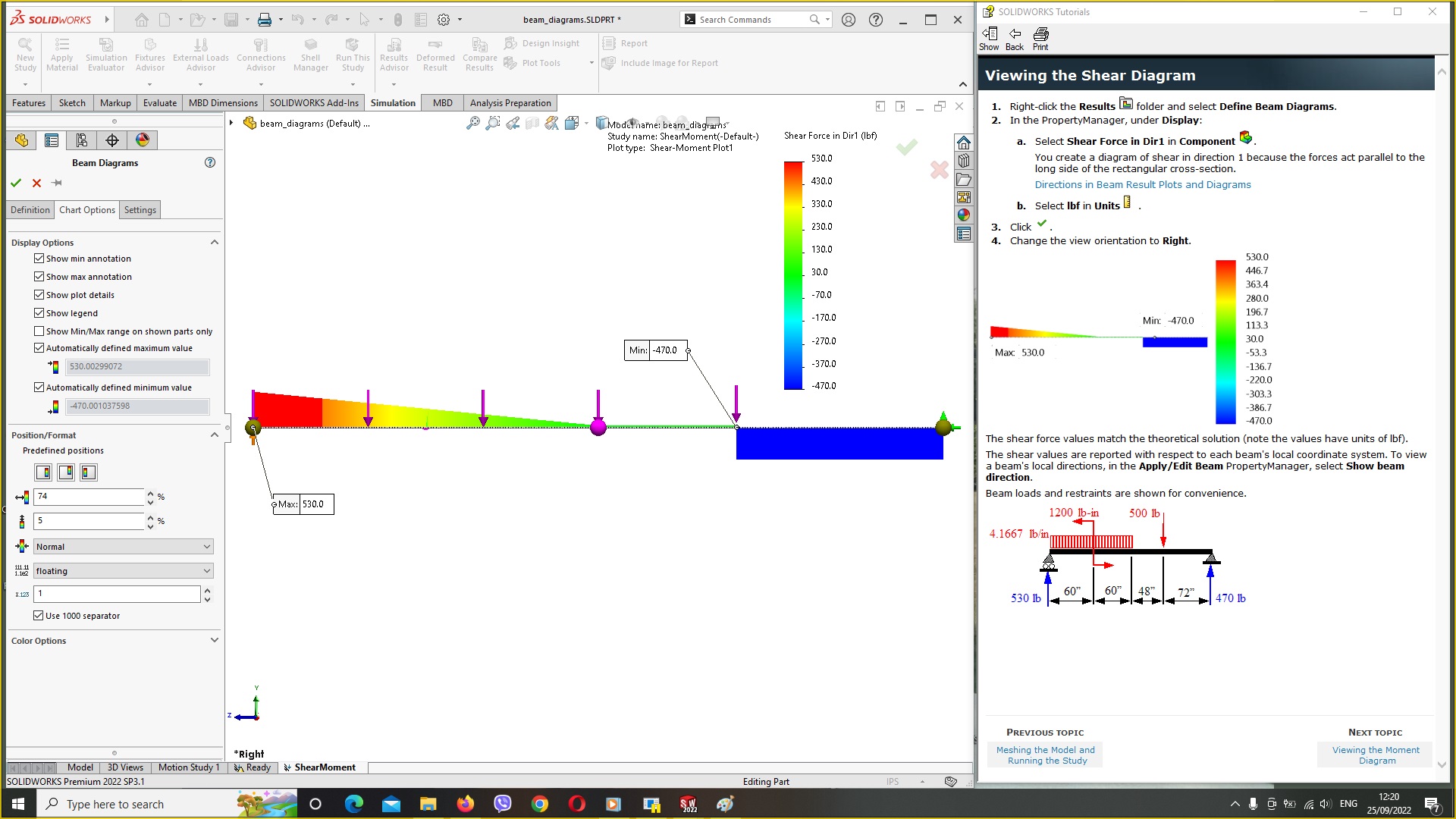
Task: Toggle Automatically defined minimum value
Action: tap(39, 388)
